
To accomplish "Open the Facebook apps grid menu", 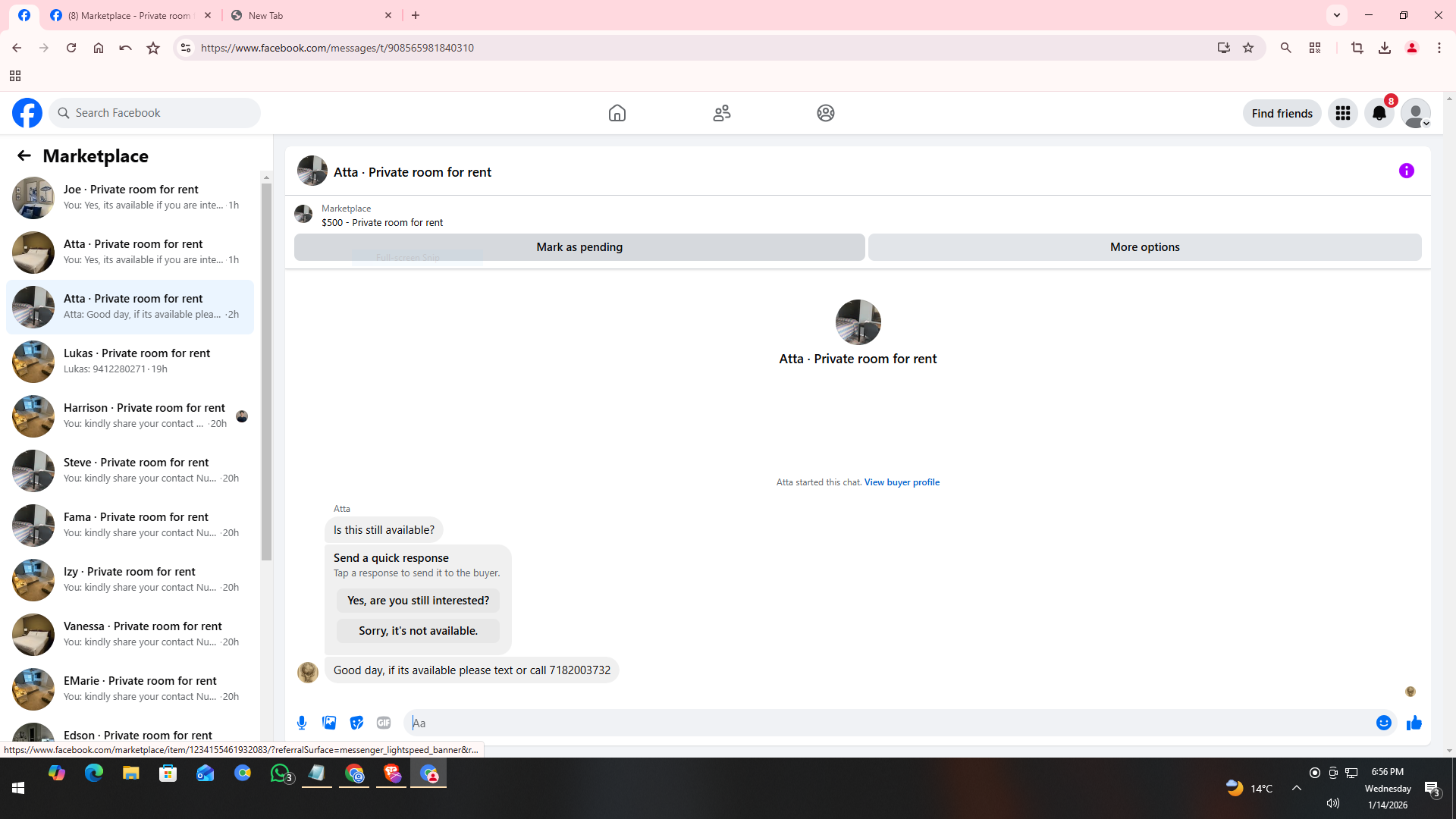I will 1342,113.
